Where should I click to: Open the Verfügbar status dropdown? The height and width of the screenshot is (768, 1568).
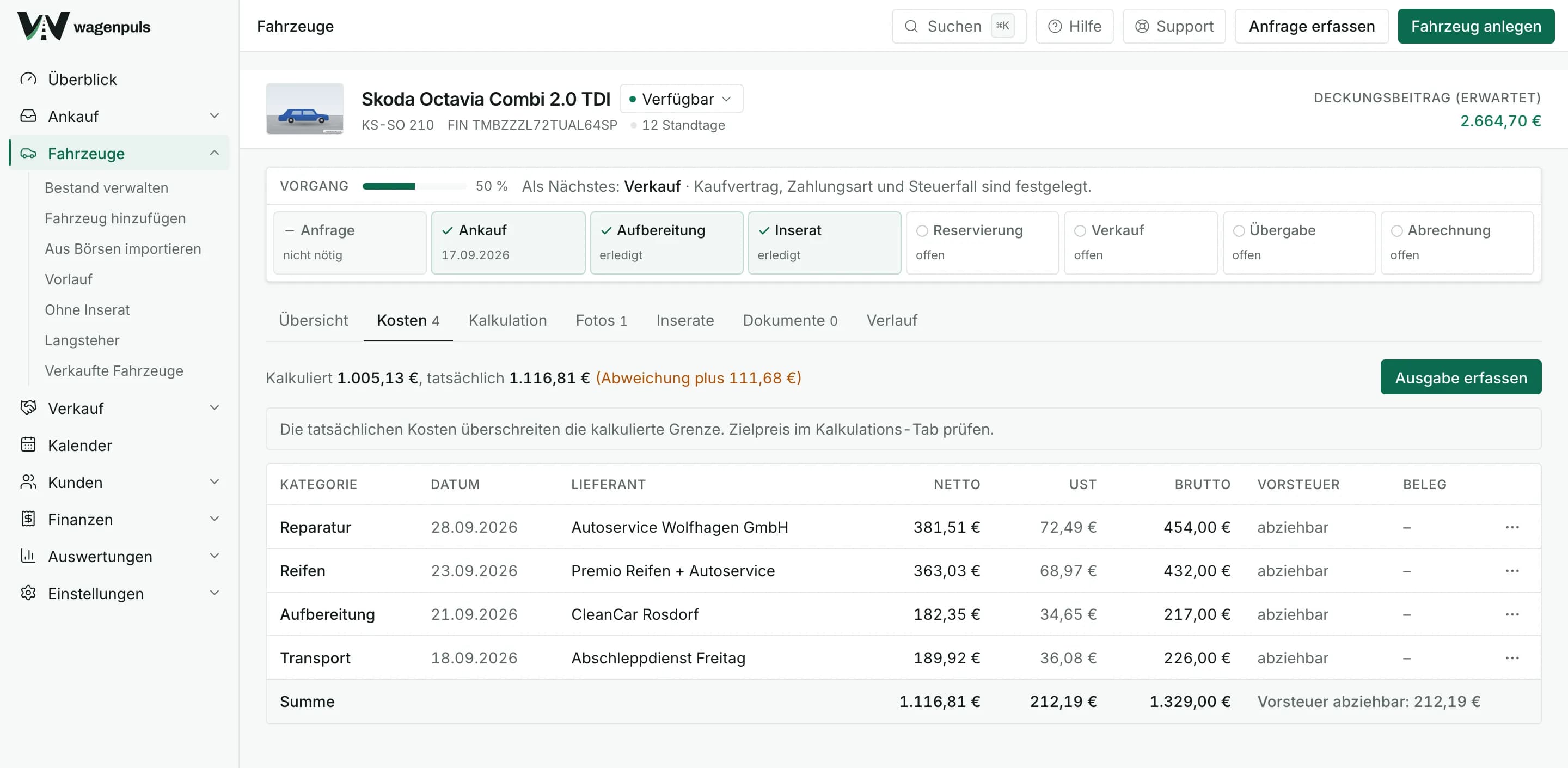[x=681, y=99]
